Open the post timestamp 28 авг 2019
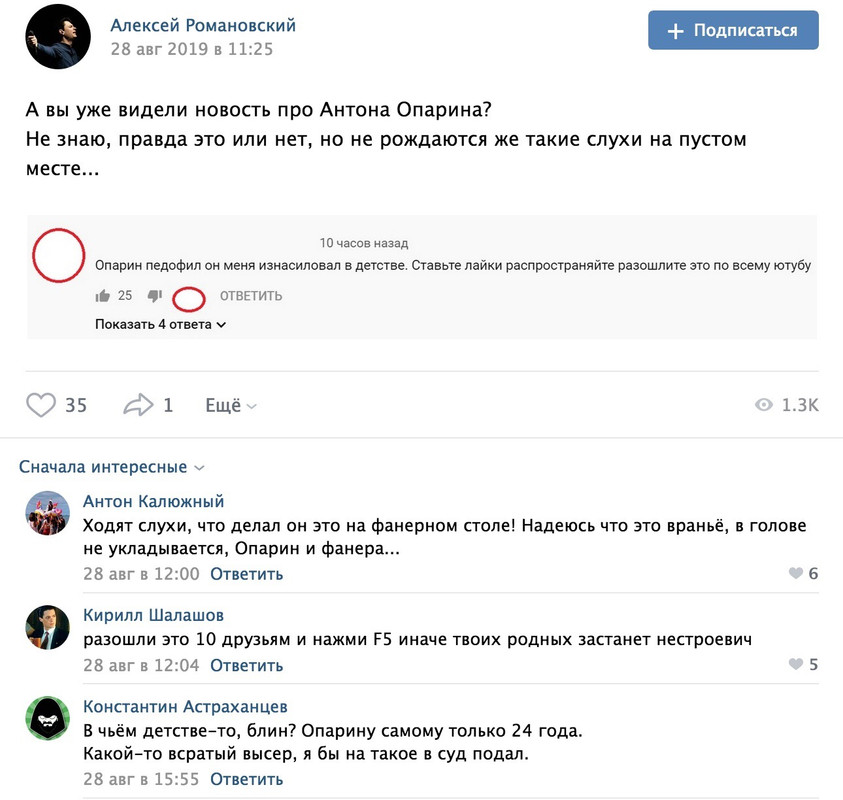 [x=192, y=49]
